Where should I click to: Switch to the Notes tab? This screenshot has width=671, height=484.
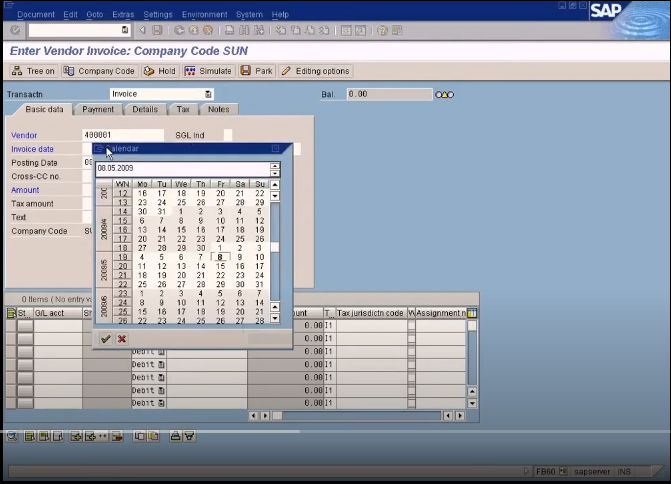(x=219, y=110)
